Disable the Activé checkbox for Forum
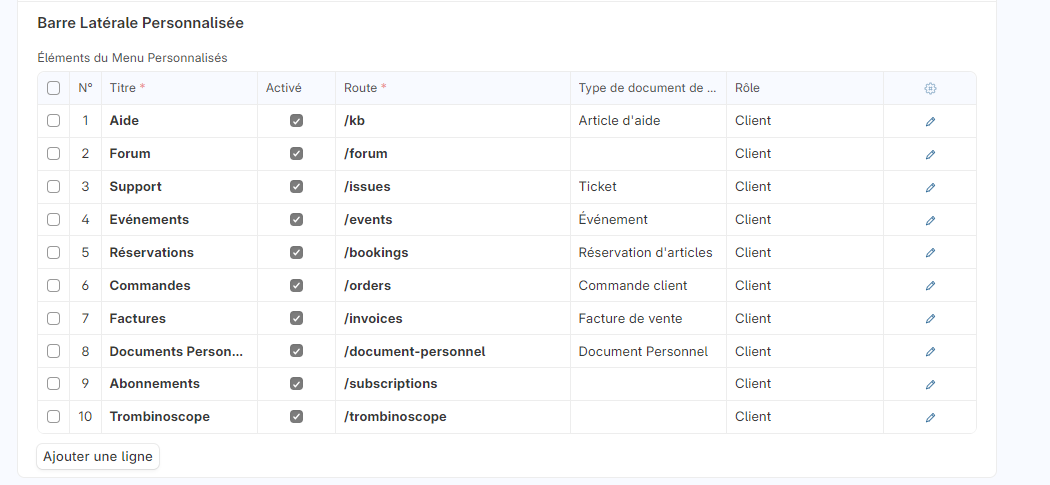The height and width of the screenshot is (485, 1050). coord(296,154)
